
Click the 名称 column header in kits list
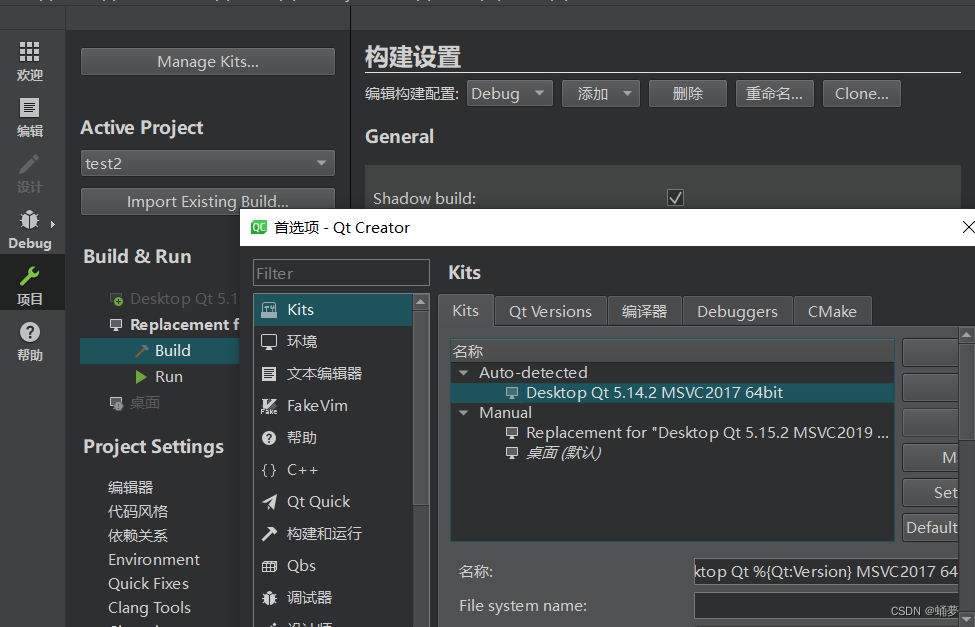point(672,351)
